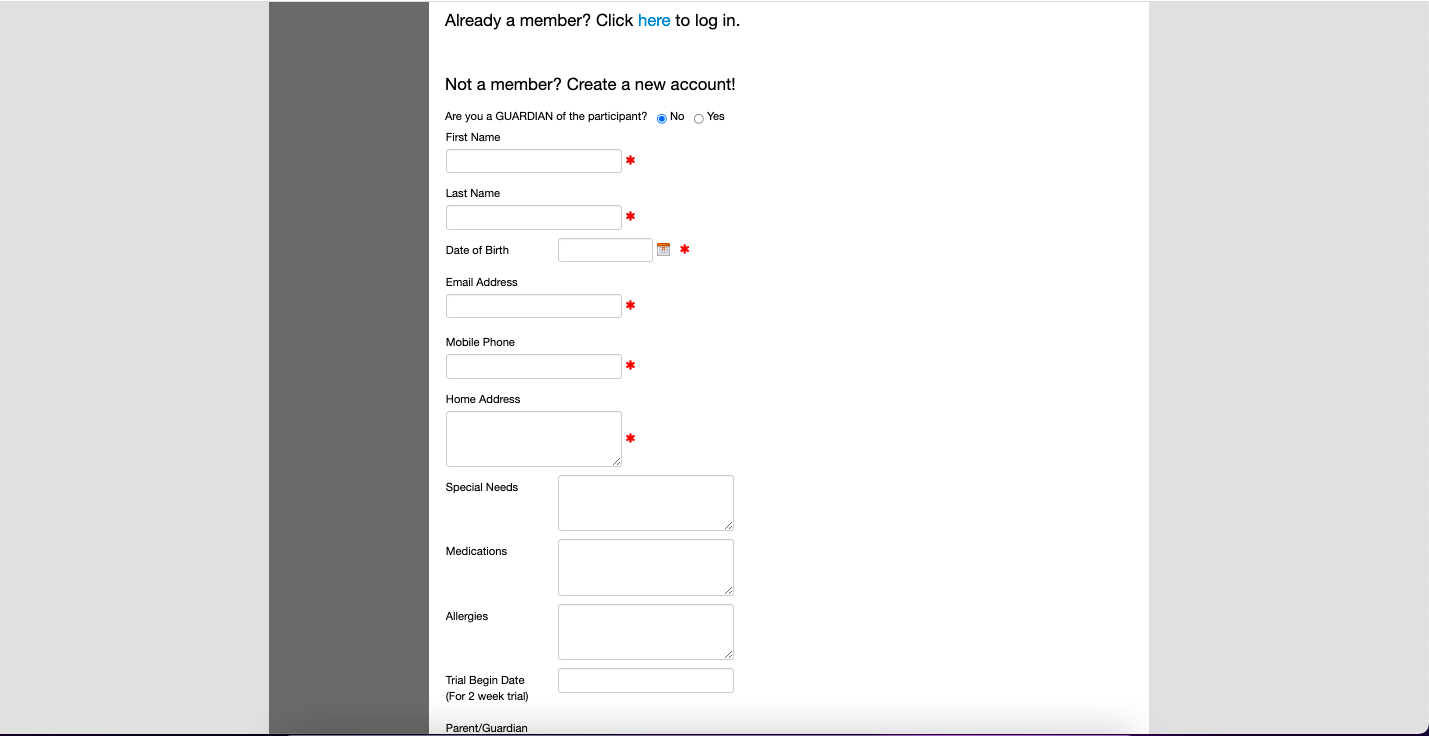Focus the Last Name input field
1429x736 pixels.
coord(534,217)
